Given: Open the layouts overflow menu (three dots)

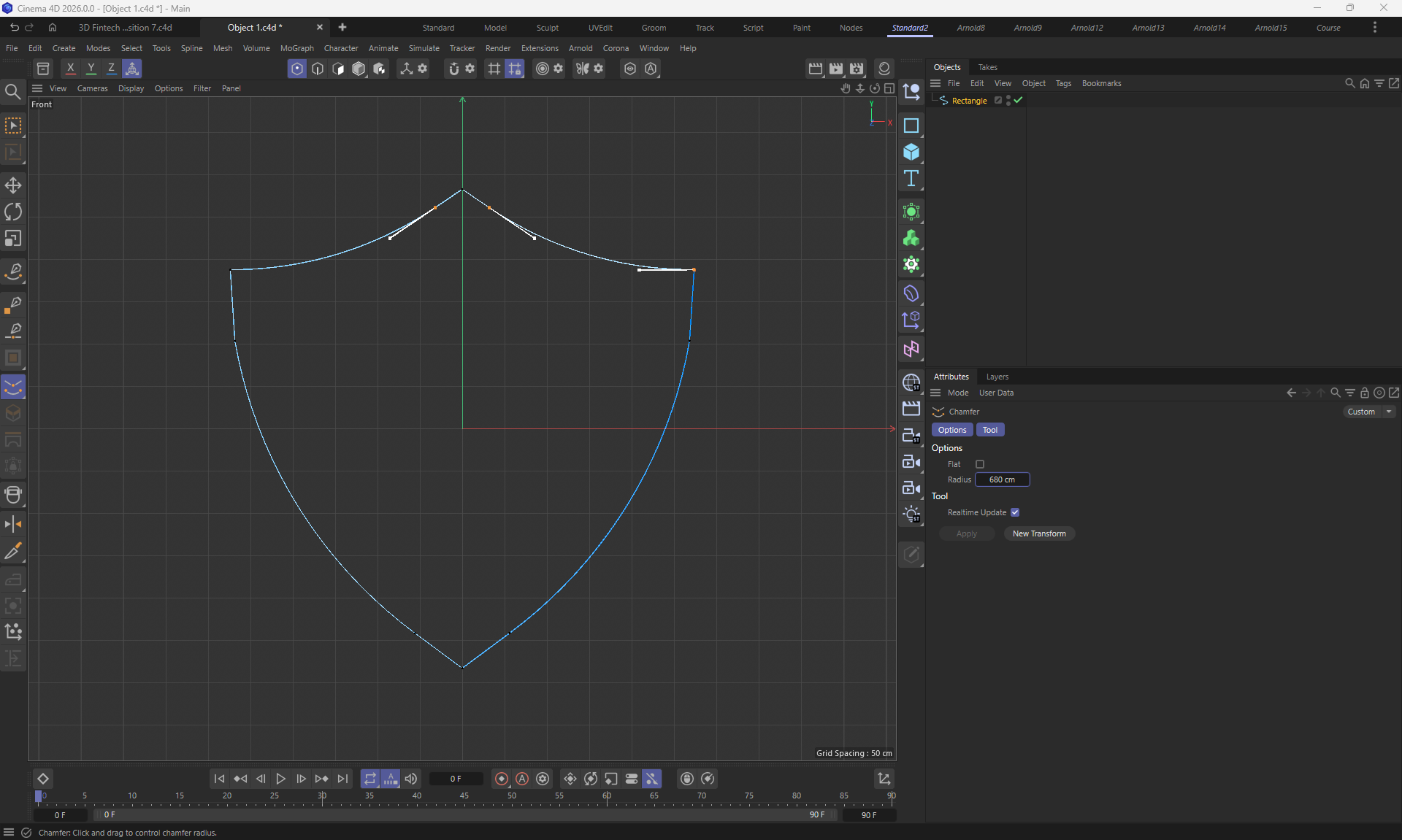Looking at the screenshot, I should pyautogui.click(x=1375, y=28).
